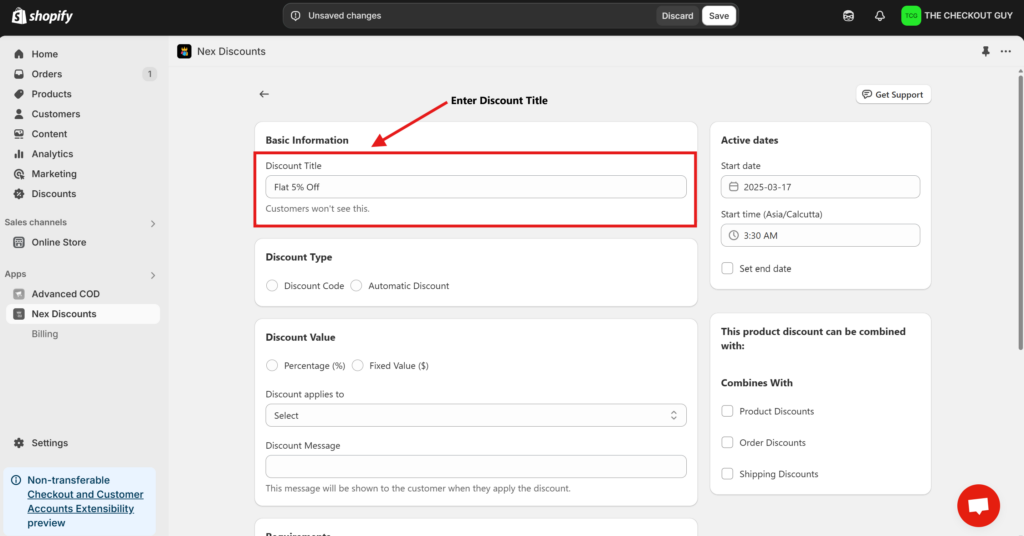The height and width of the screenshot is (536, 1024).
Task: Open the notifications bell icon
Action: point(880,16)
